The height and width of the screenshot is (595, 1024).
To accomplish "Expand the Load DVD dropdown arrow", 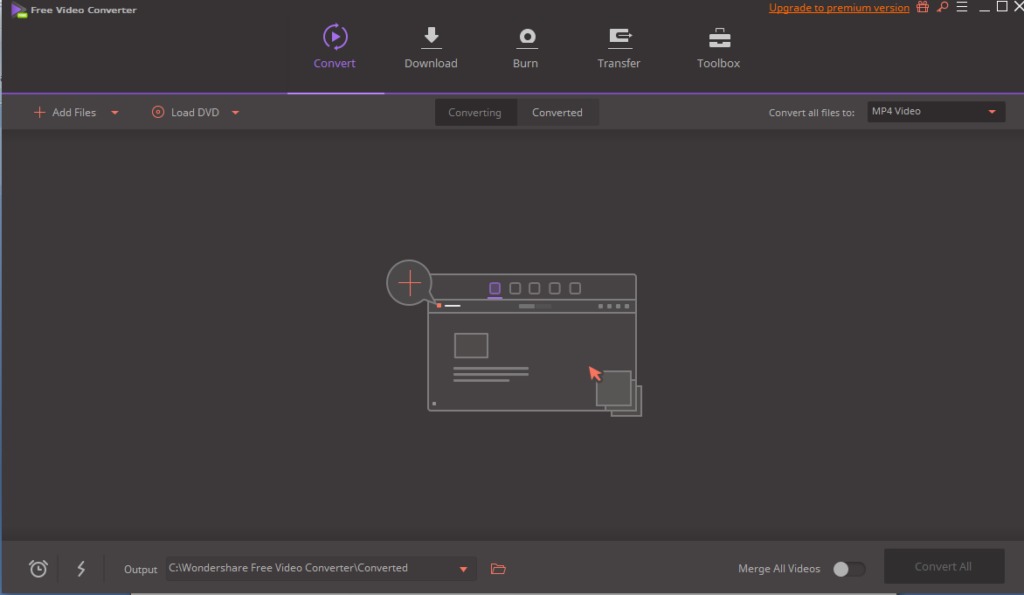I will [x=236, y=112].
